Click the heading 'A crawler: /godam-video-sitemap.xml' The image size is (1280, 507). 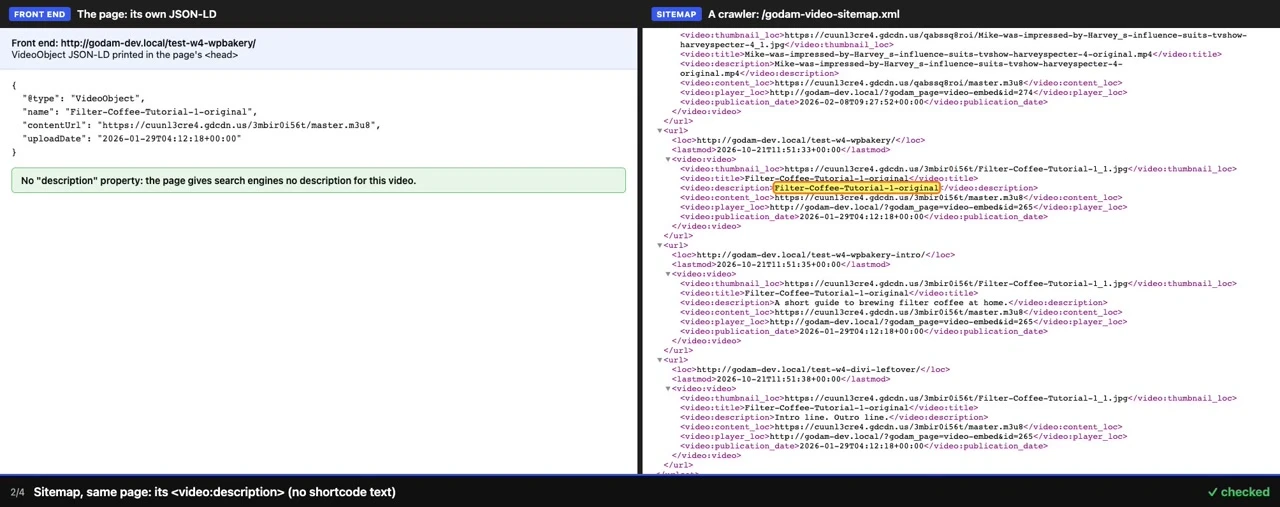804,14
